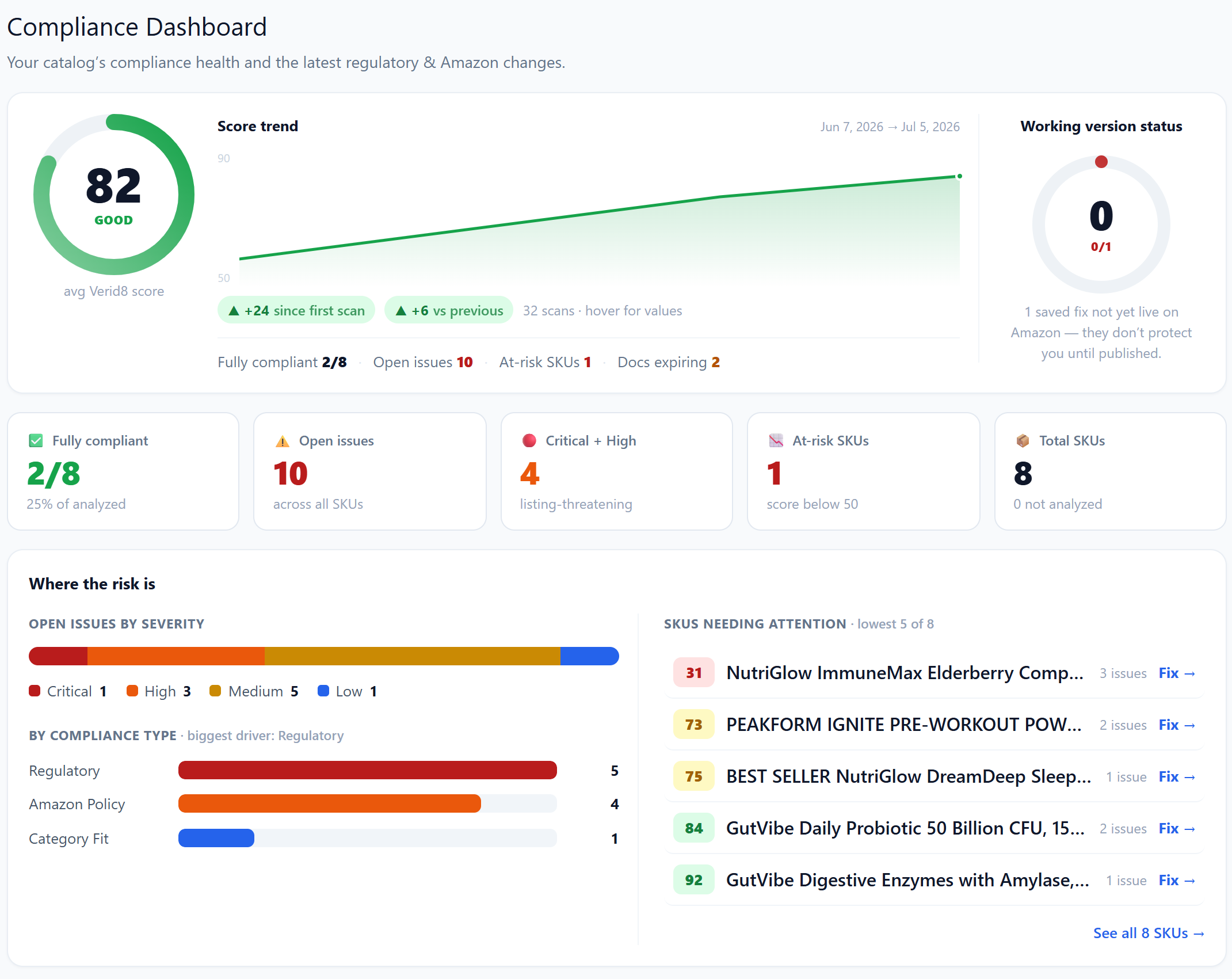This screenshot has height=979, width=1232.
Task: Click the At-risk SKUs card value 1
Action: click(x=775, y=474)
